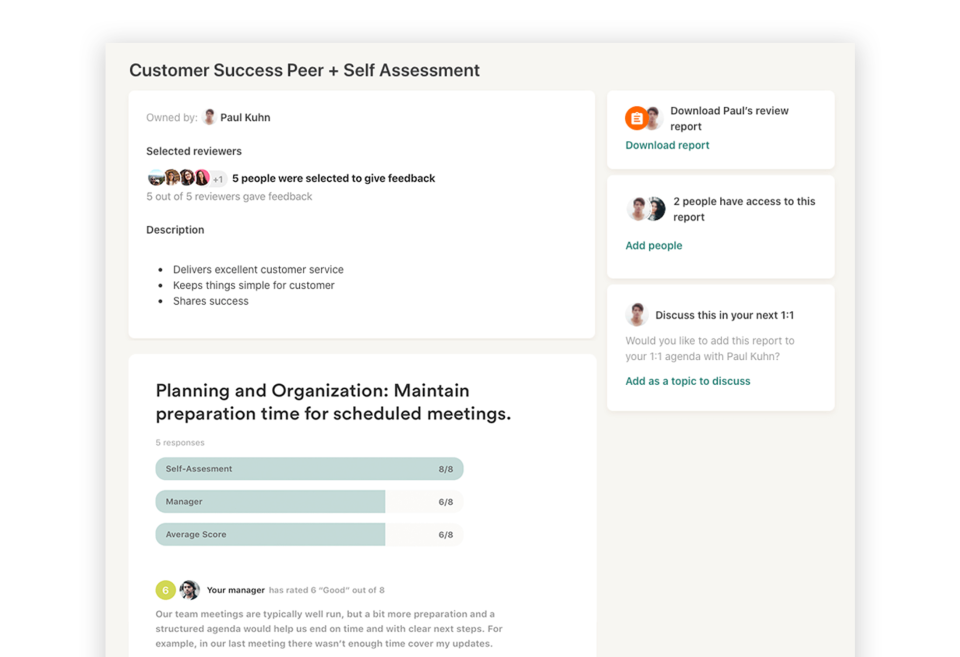Click the +1 extra reviewers badge
960x657 pixels.
(218, 179)
